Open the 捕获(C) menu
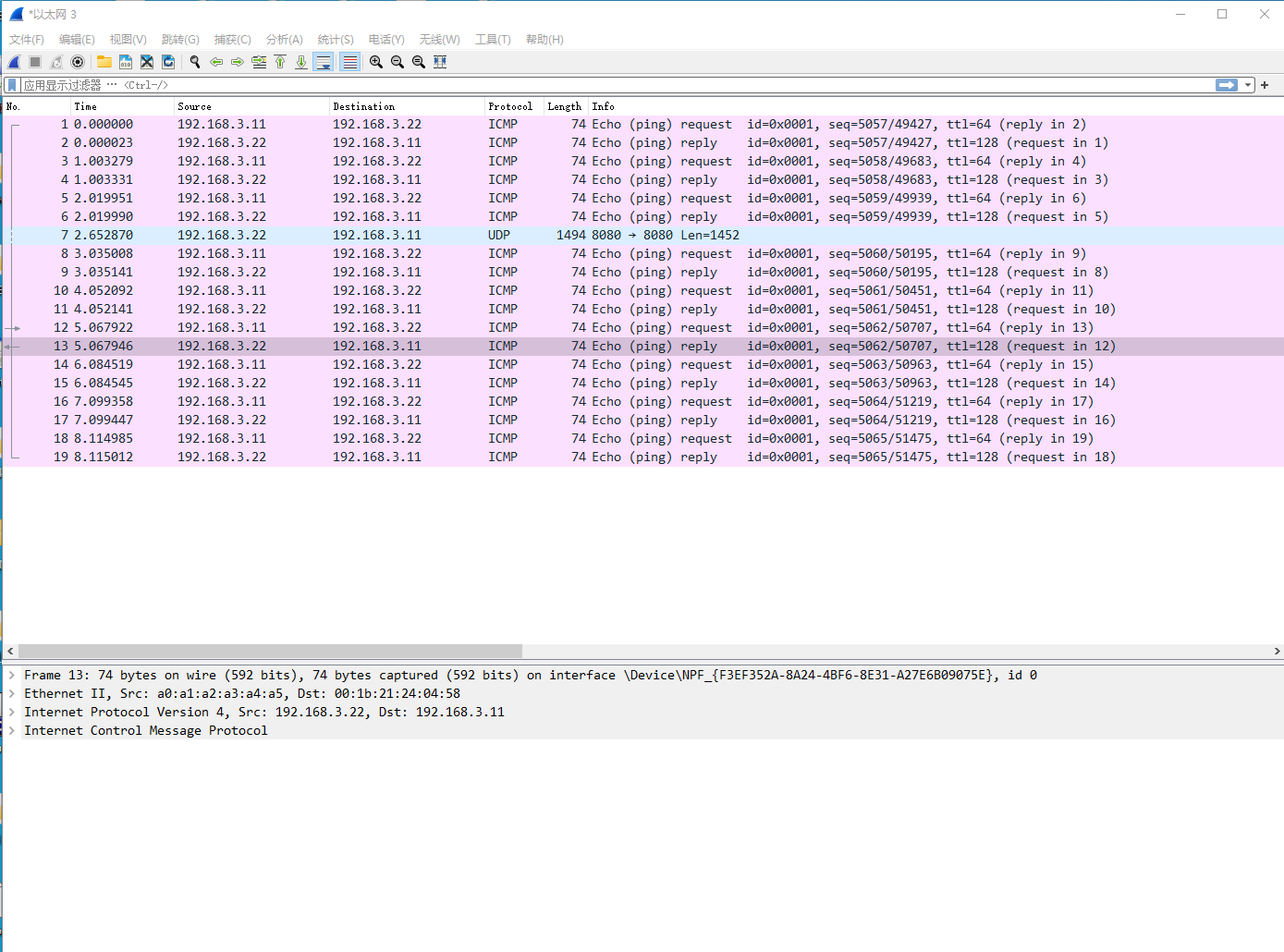 232,39
